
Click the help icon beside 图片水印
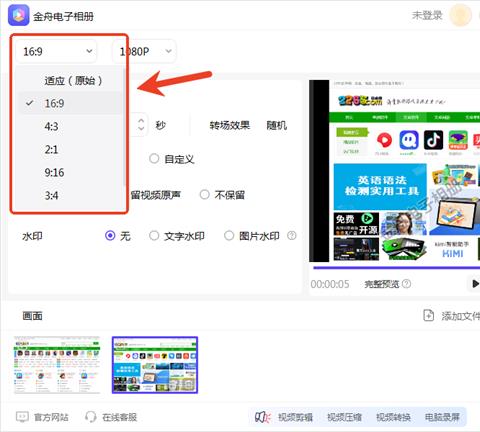pyautogui.click(x=292, y=236)
